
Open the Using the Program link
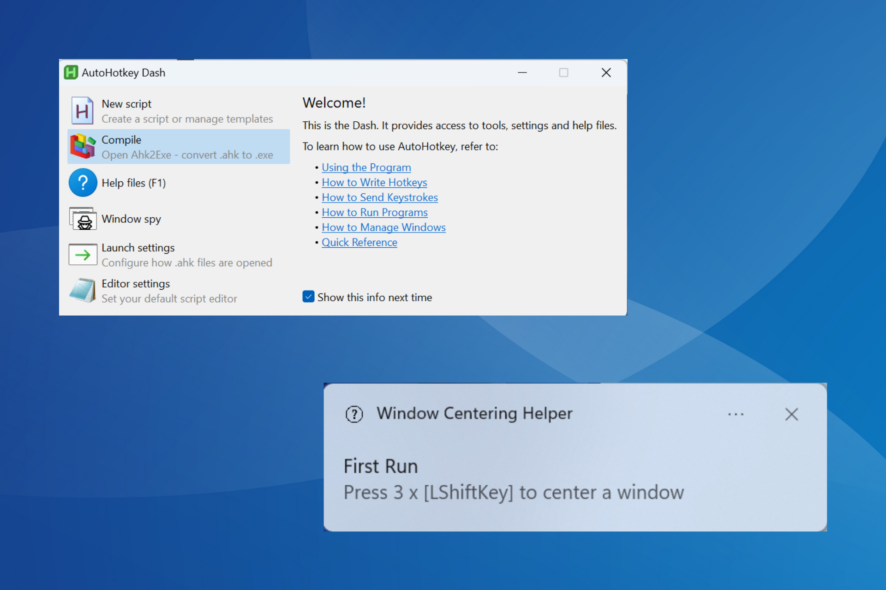pos(366,167)
